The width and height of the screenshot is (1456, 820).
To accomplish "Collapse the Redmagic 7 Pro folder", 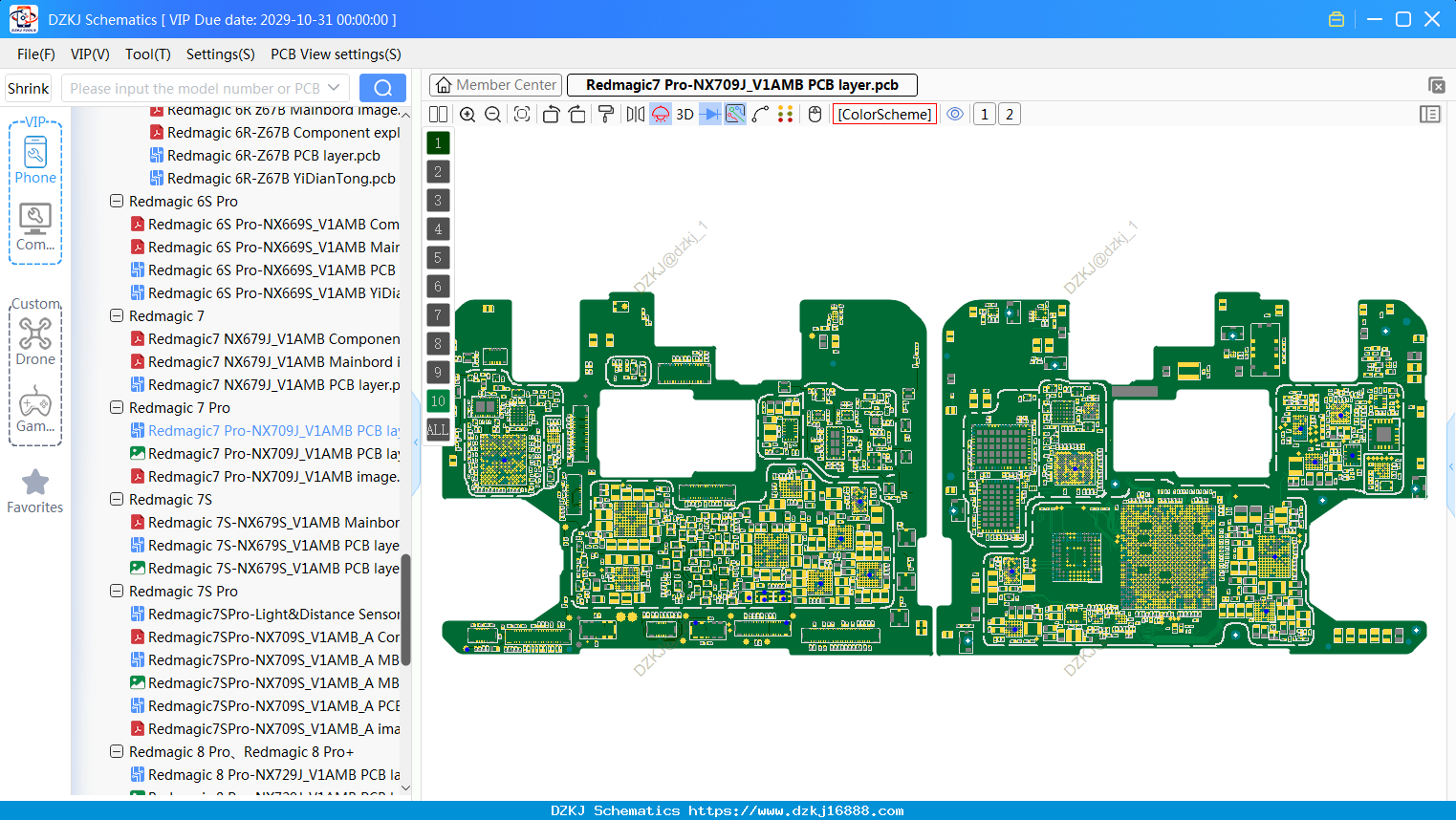I will pos(117,408).
